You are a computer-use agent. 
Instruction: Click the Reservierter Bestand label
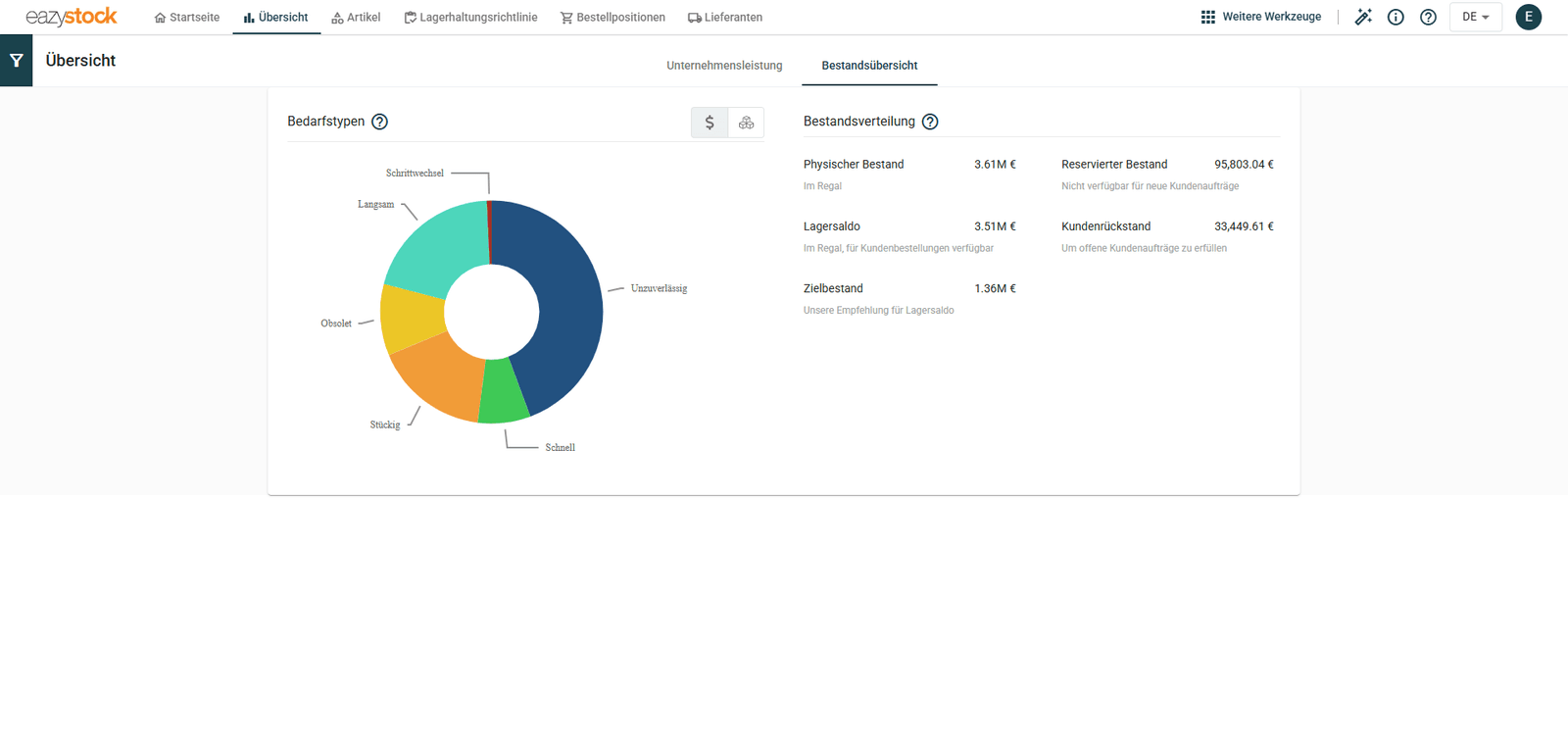[x=1114, y=165]
